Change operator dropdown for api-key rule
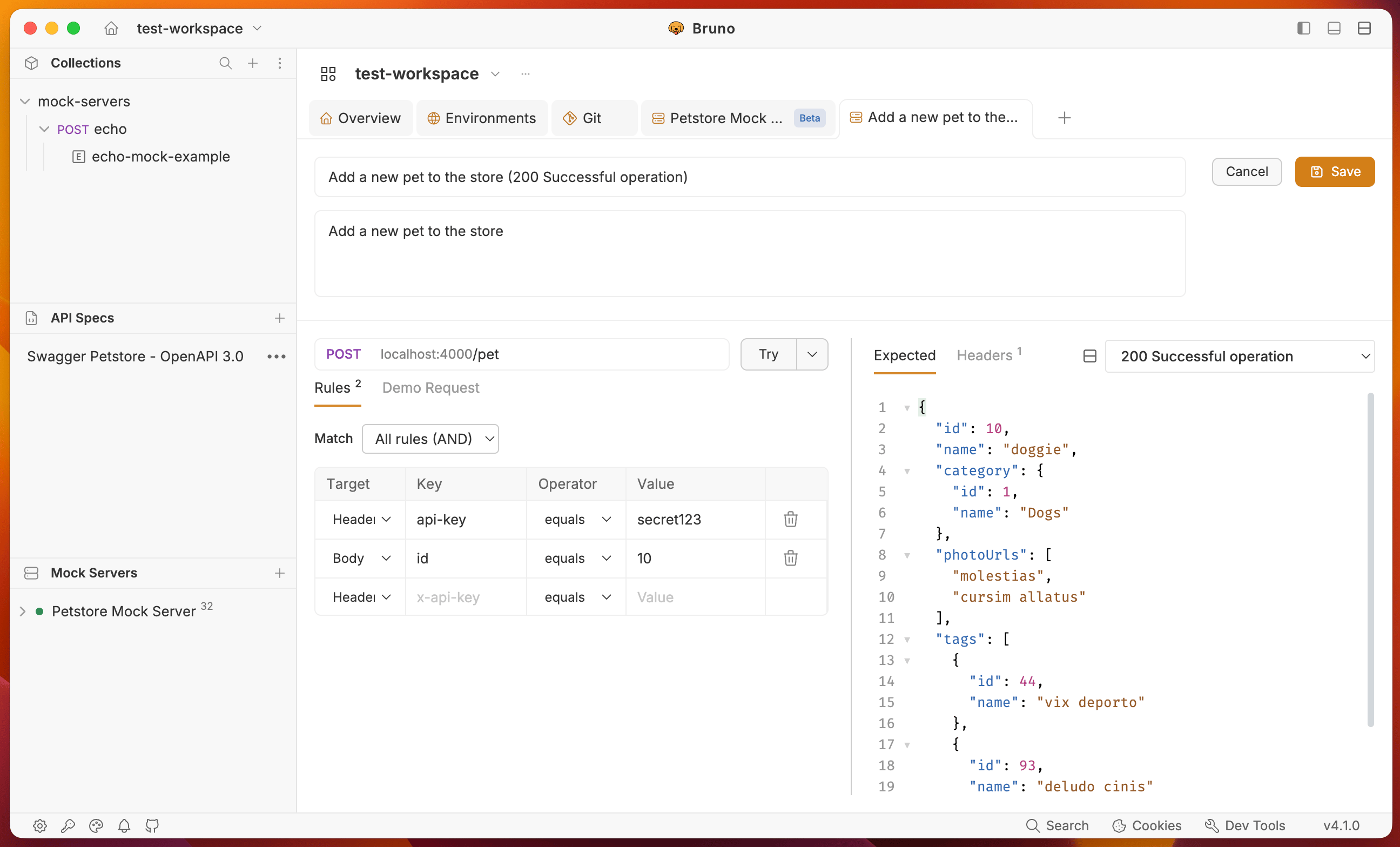1400x847 pixels. click(577, 519)
